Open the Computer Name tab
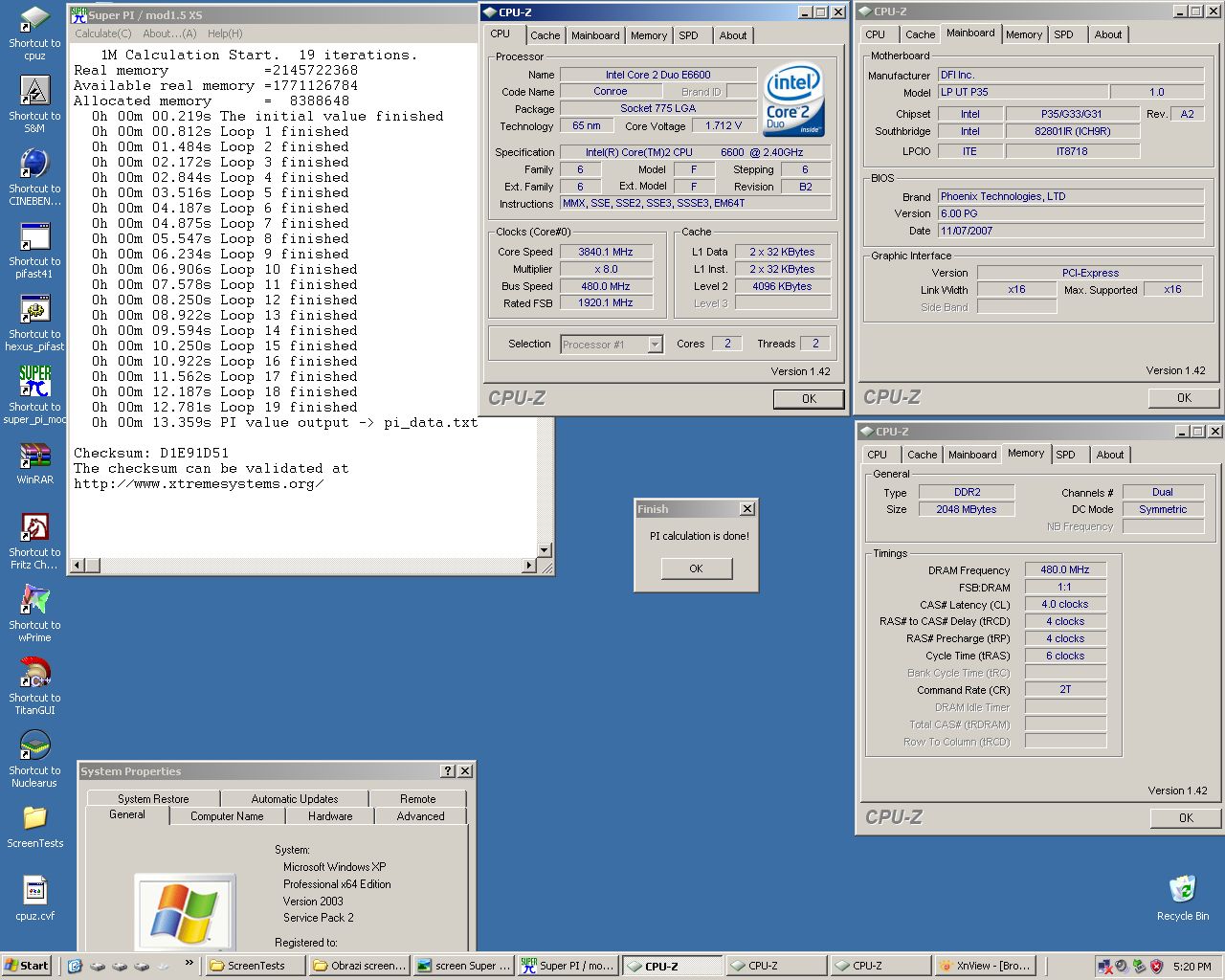 227,816
